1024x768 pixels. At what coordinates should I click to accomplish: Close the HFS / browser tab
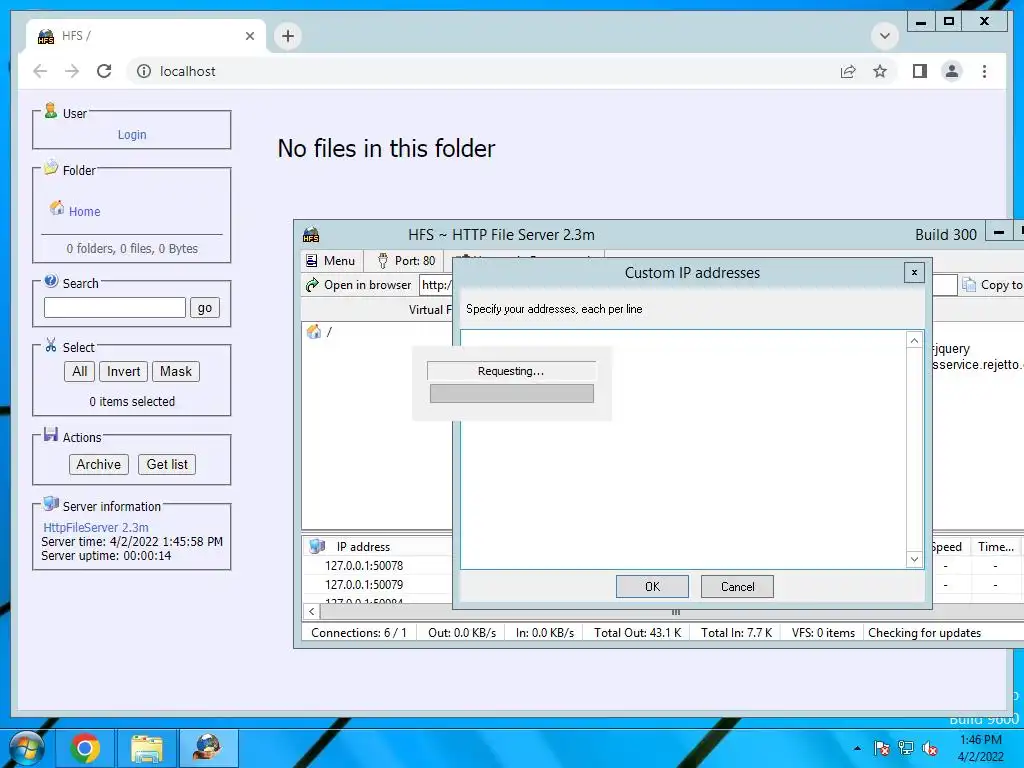[x=249, y=36]
